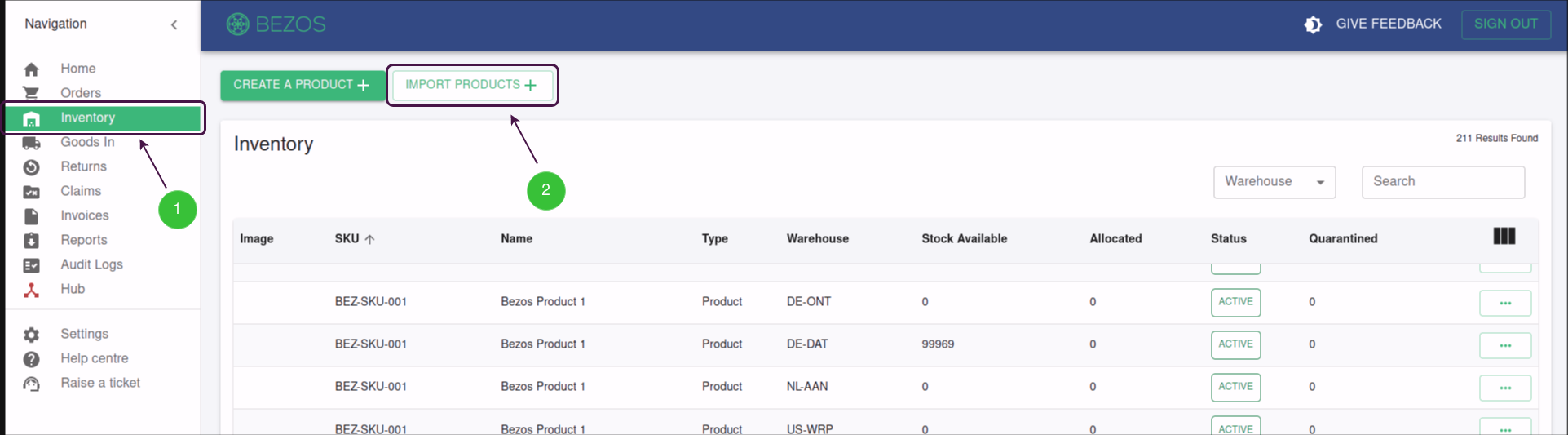Image resolution: width=1568 pixels, height=435 pixels.
Task: Open the Orders cart icon
Action: (x=31, y=93)
